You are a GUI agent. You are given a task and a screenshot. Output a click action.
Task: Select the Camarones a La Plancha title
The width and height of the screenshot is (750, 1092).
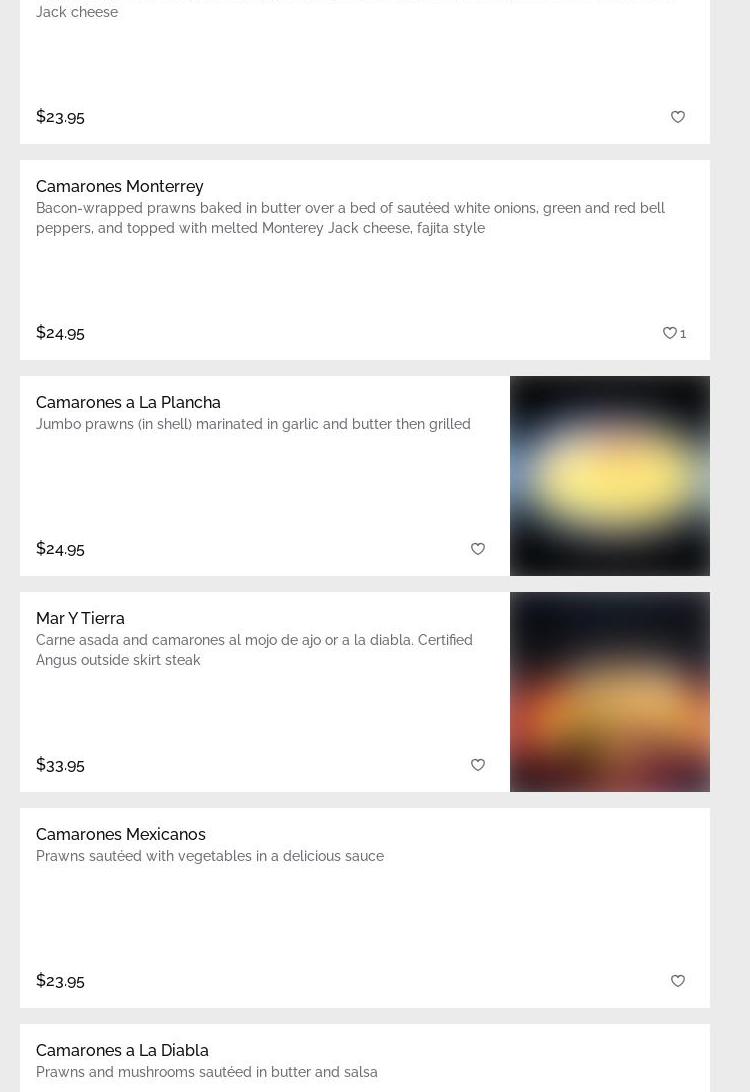[128, 403]
